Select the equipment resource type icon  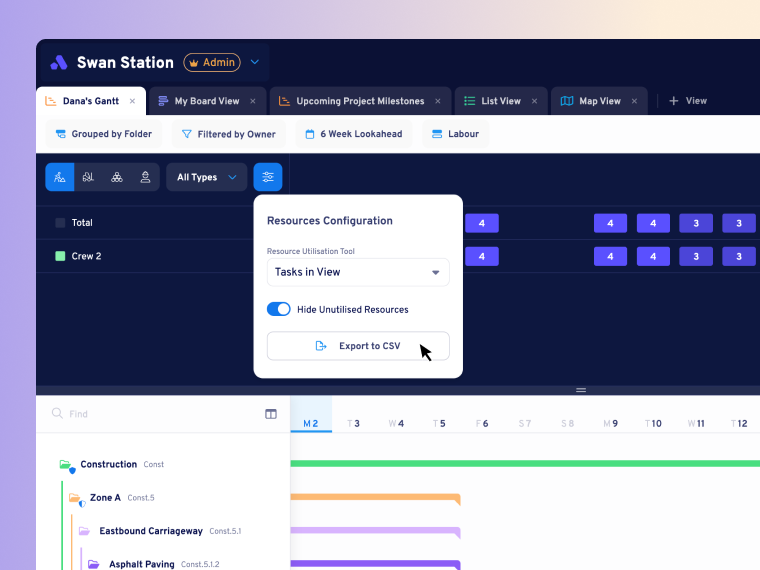[88, 177]
